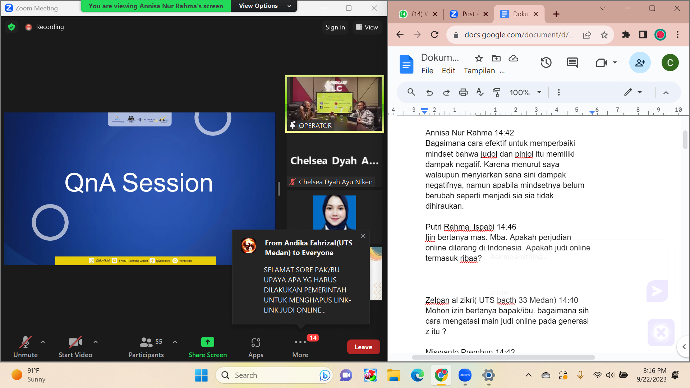Click Share people button in Docs
Image resolution: width=690 pixels, height=388 pixels.
coord(640,63)
